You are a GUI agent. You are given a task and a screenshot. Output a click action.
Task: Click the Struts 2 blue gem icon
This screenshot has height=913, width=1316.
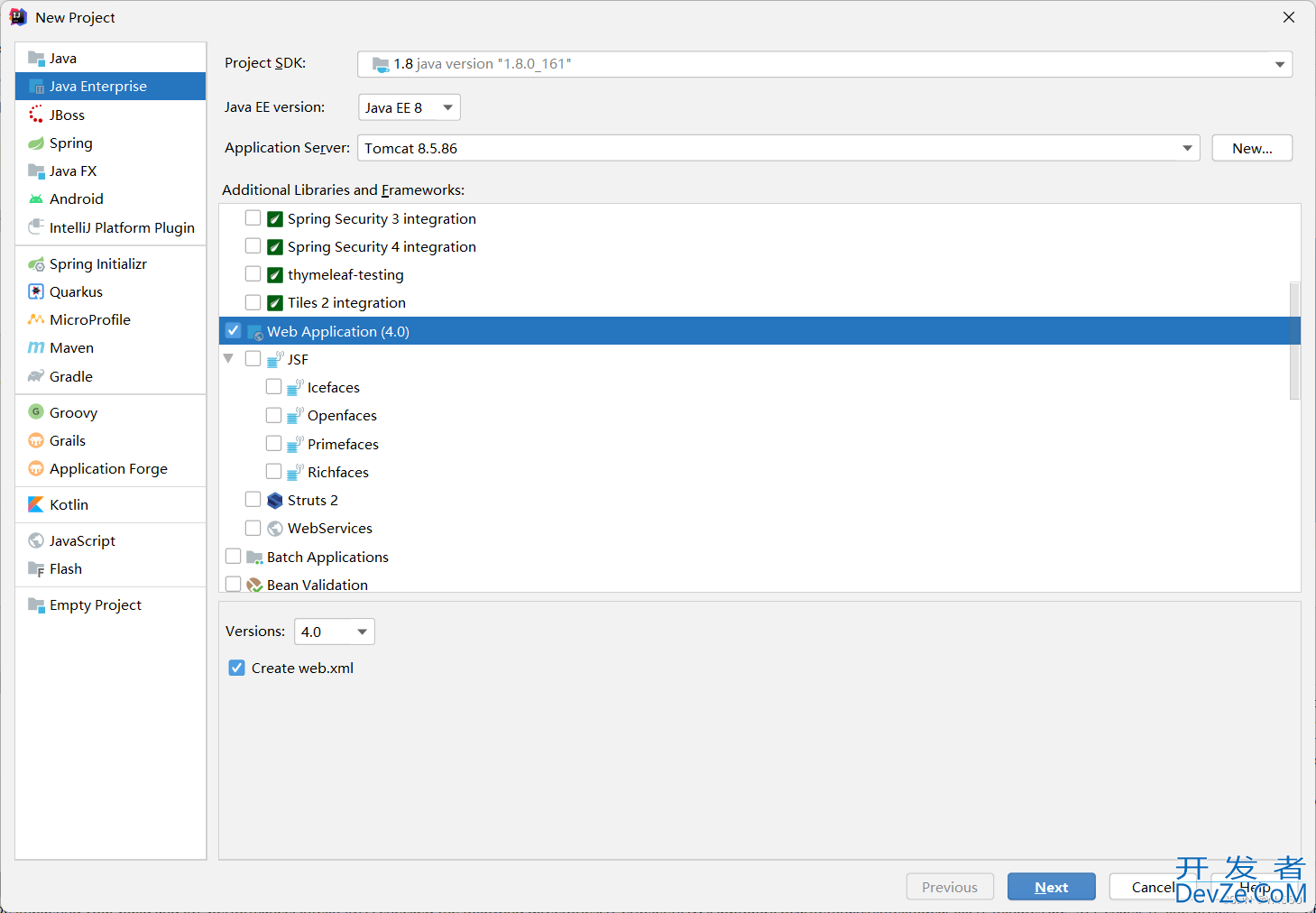coord(275,501)
